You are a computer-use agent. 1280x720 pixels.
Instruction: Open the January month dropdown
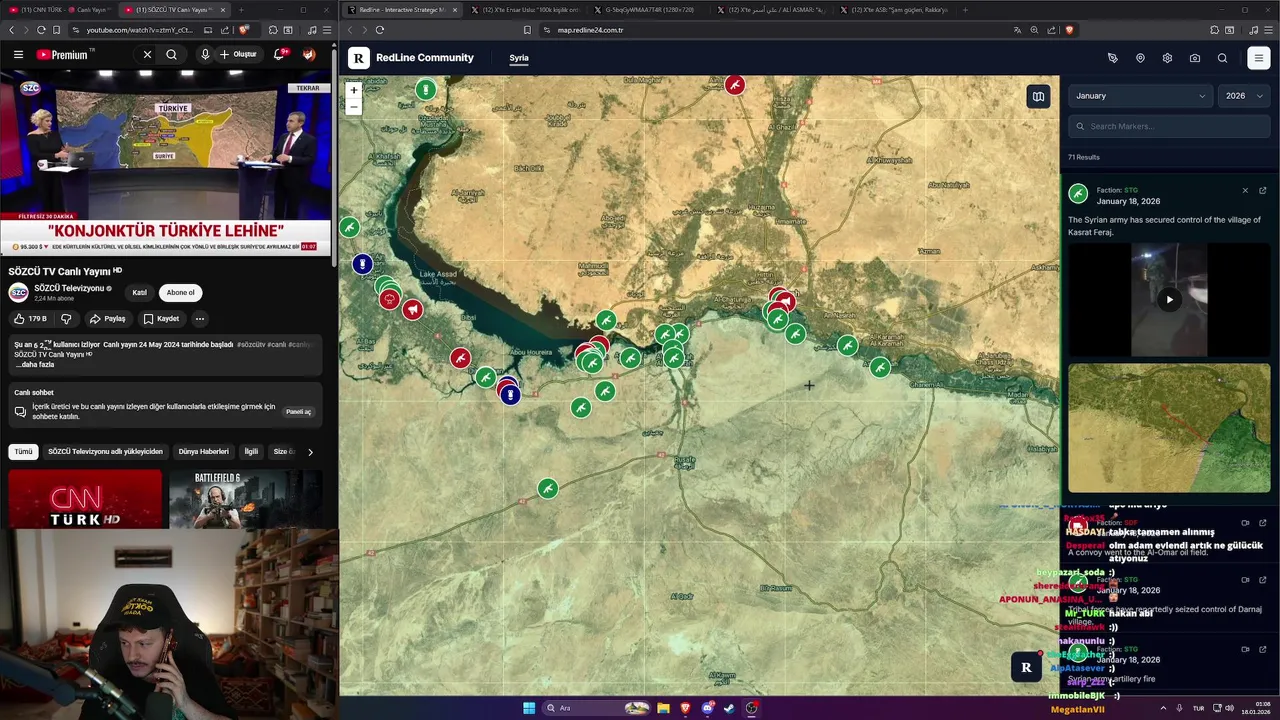tap(1140, 96)
